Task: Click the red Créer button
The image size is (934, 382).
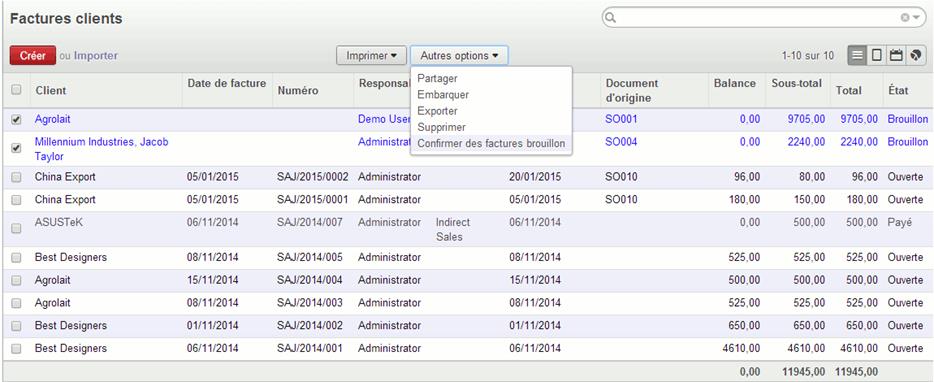Action: click(x=33, y=55)
